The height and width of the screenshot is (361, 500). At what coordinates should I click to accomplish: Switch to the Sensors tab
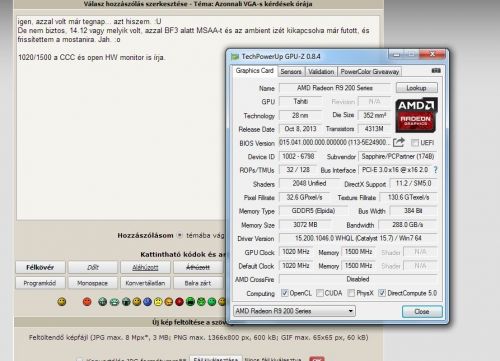click(x=291, y=72)
